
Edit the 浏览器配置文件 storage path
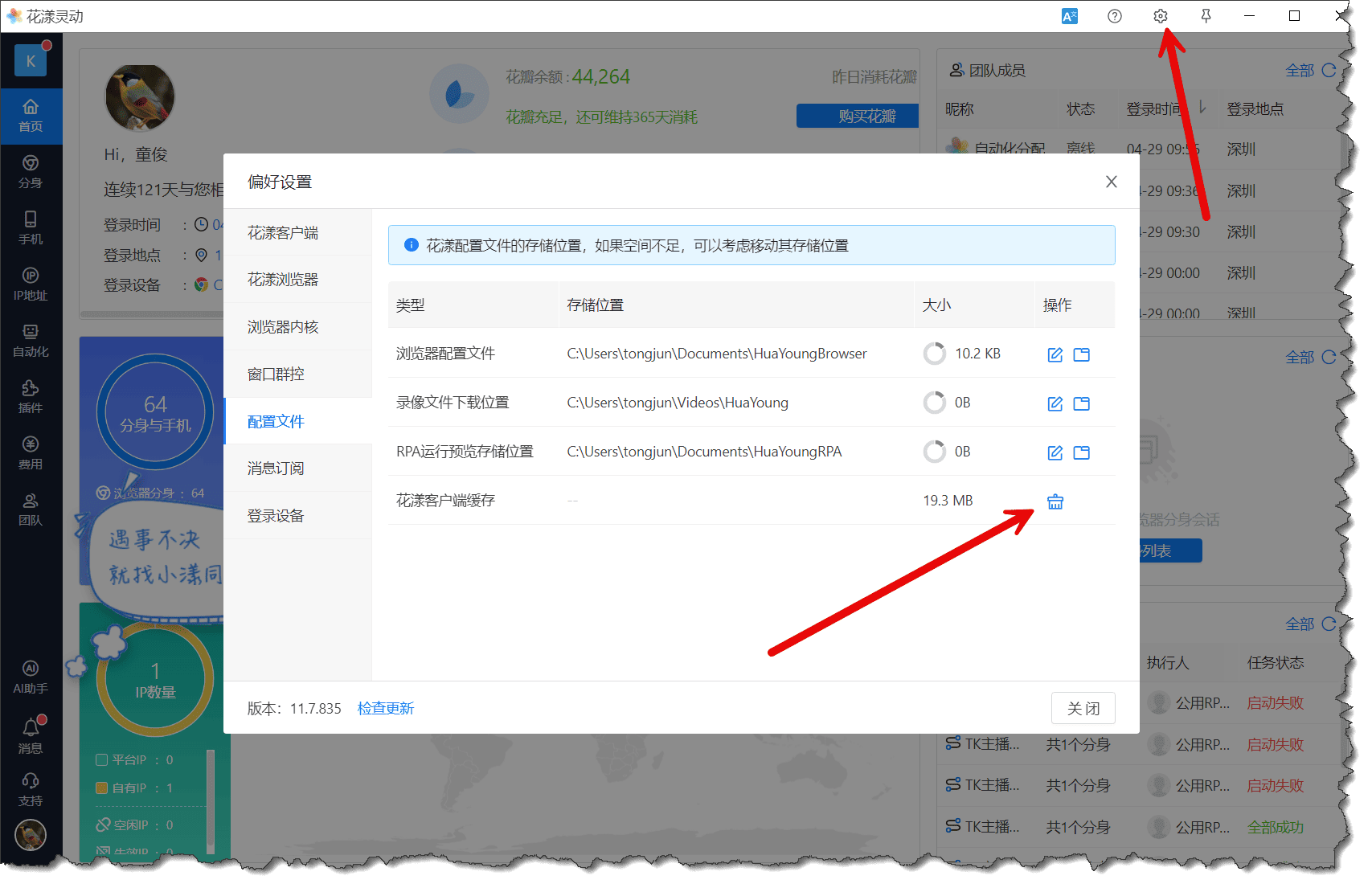1055,354
